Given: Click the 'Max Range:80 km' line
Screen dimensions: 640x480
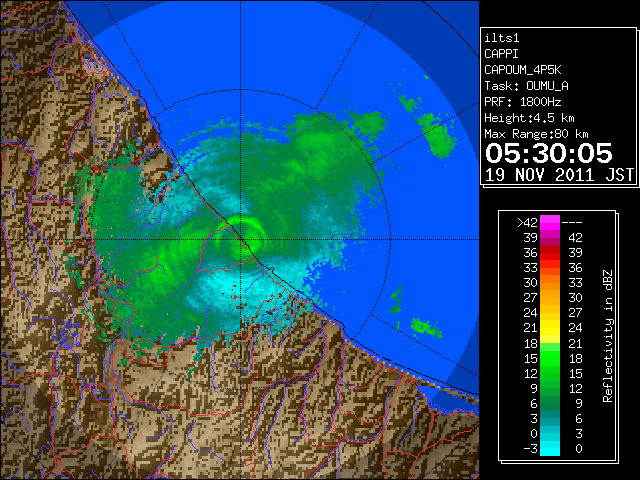Looking at the screenshot, I should click(536, 134).
